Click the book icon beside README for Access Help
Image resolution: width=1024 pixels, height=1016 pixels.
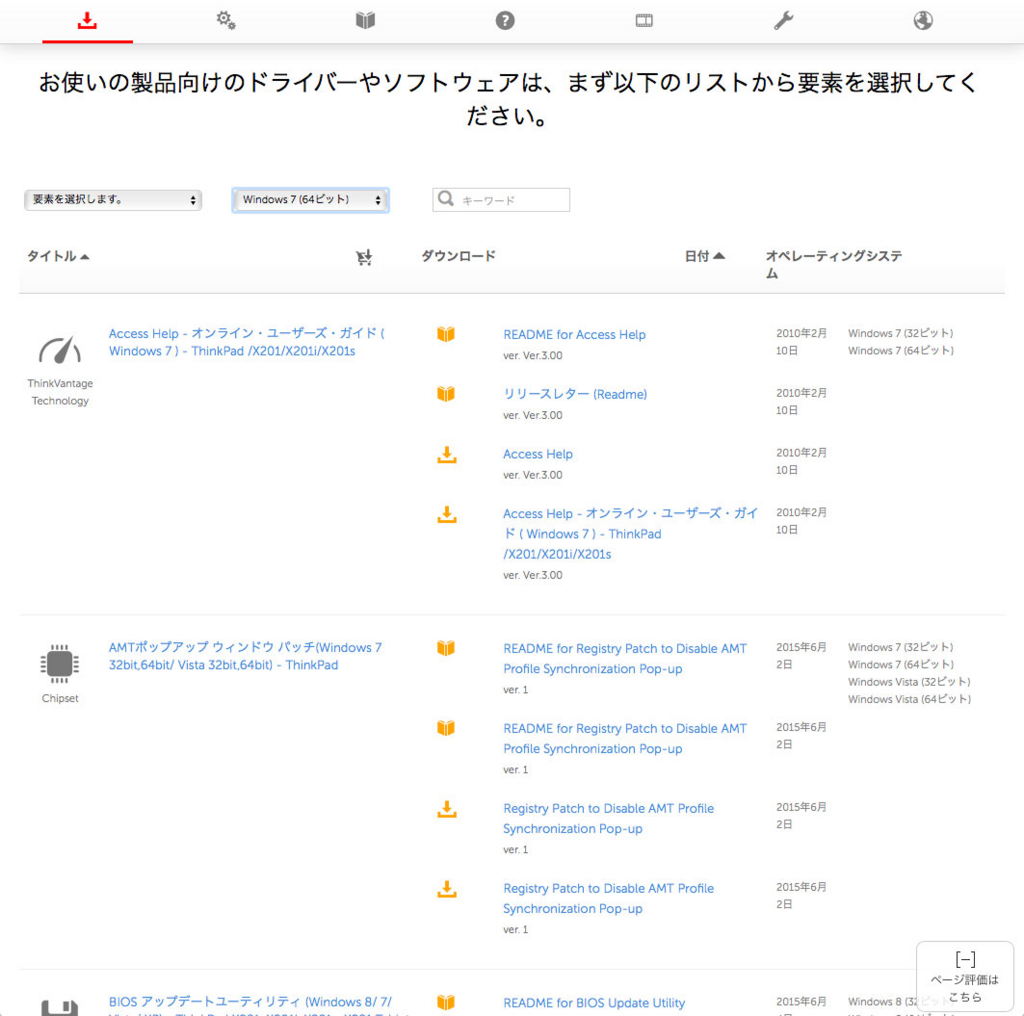[x=446, y=334]
